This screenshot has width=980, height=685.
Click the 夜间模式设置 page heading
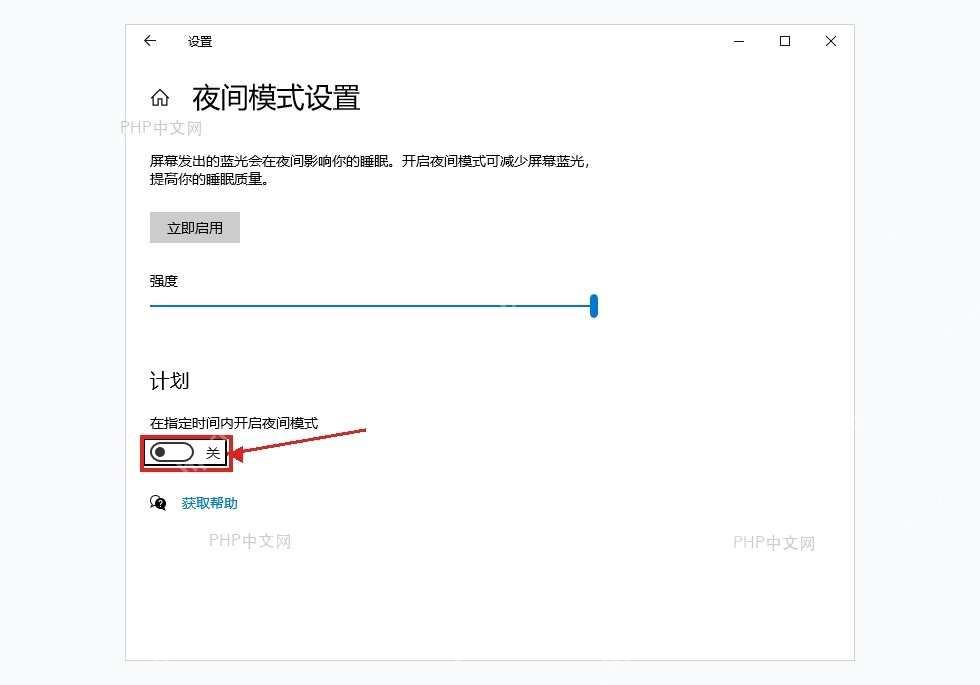[x=276, y=98]
